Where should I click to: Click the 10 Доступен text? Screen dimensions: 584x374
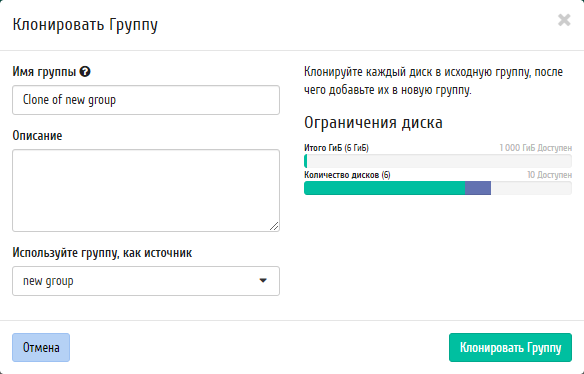(x=549, y=175)
